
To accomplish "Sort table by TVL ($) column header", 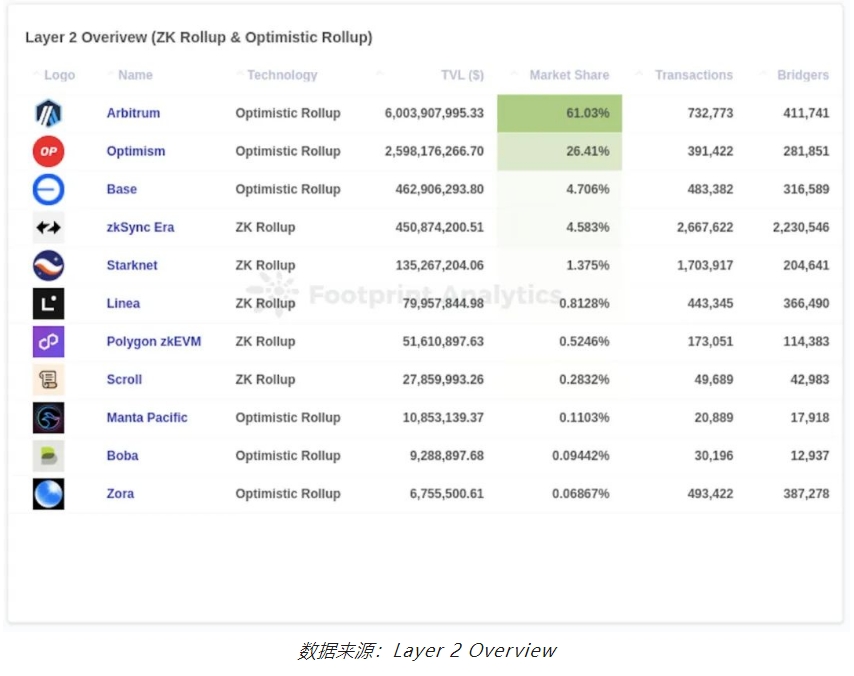I will coord(462,75).
